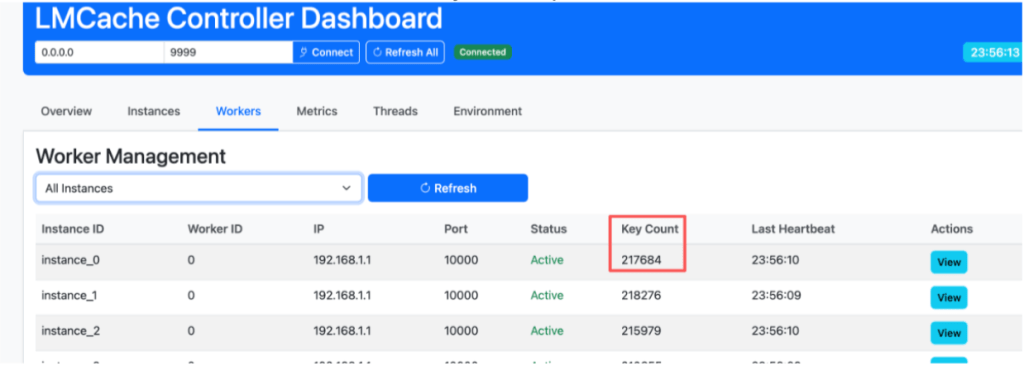1024x366 pixels.
Task: Click the Instance ID column header
Action: click(x=72, y=229)
